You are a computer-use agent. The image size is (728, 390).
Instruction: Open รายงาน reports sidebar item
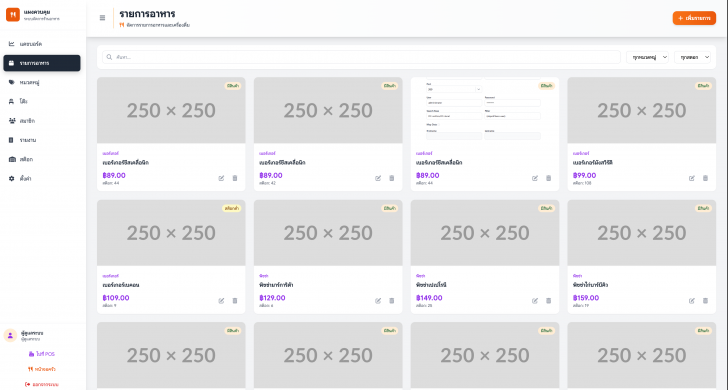coord(42,140)
